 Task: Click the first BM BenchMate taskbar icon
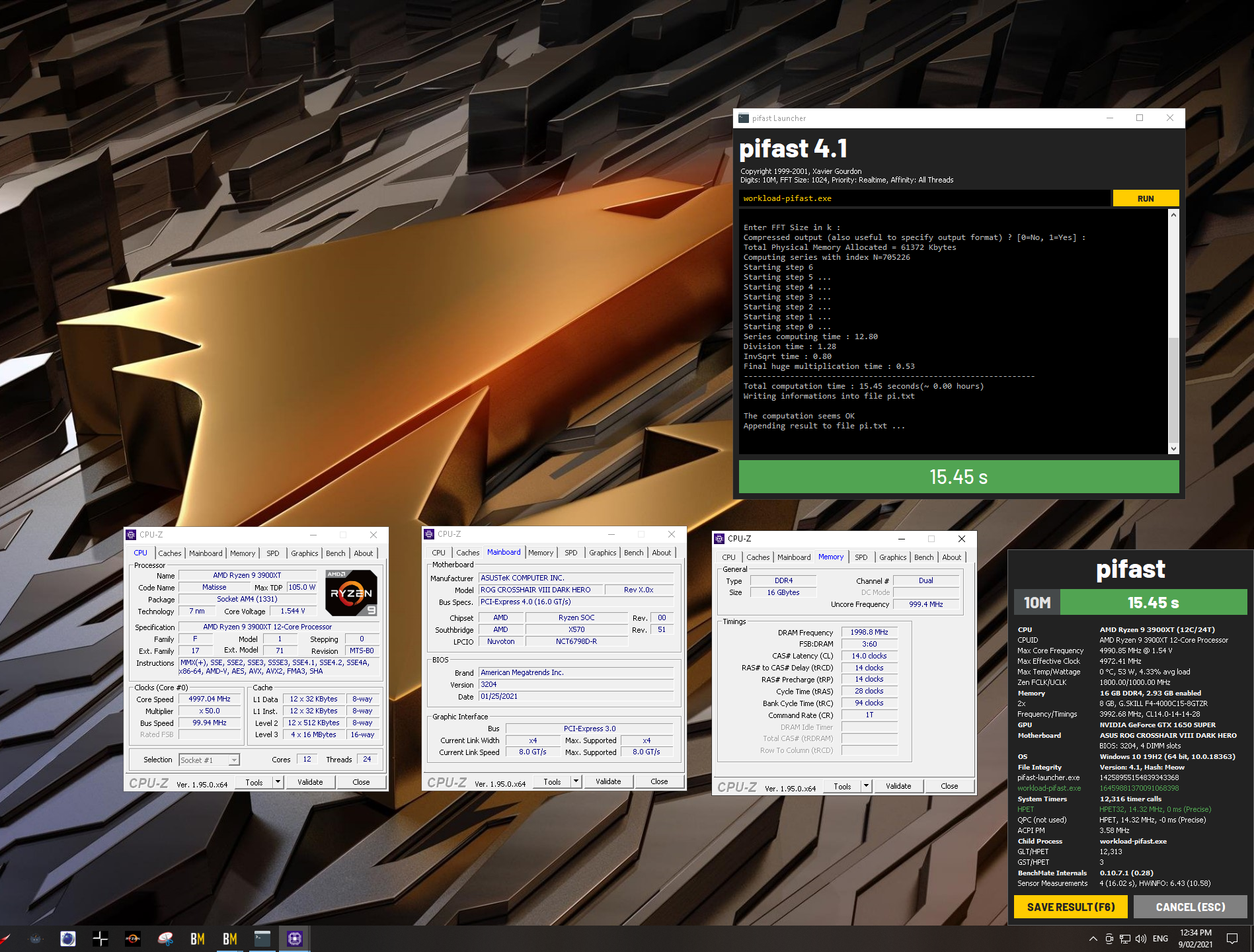[x=198, y=938]
